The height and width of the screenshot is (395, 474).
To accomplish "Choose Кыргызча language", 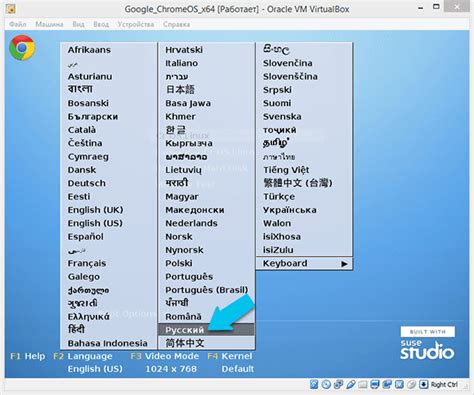I will (x=189, y=143).
